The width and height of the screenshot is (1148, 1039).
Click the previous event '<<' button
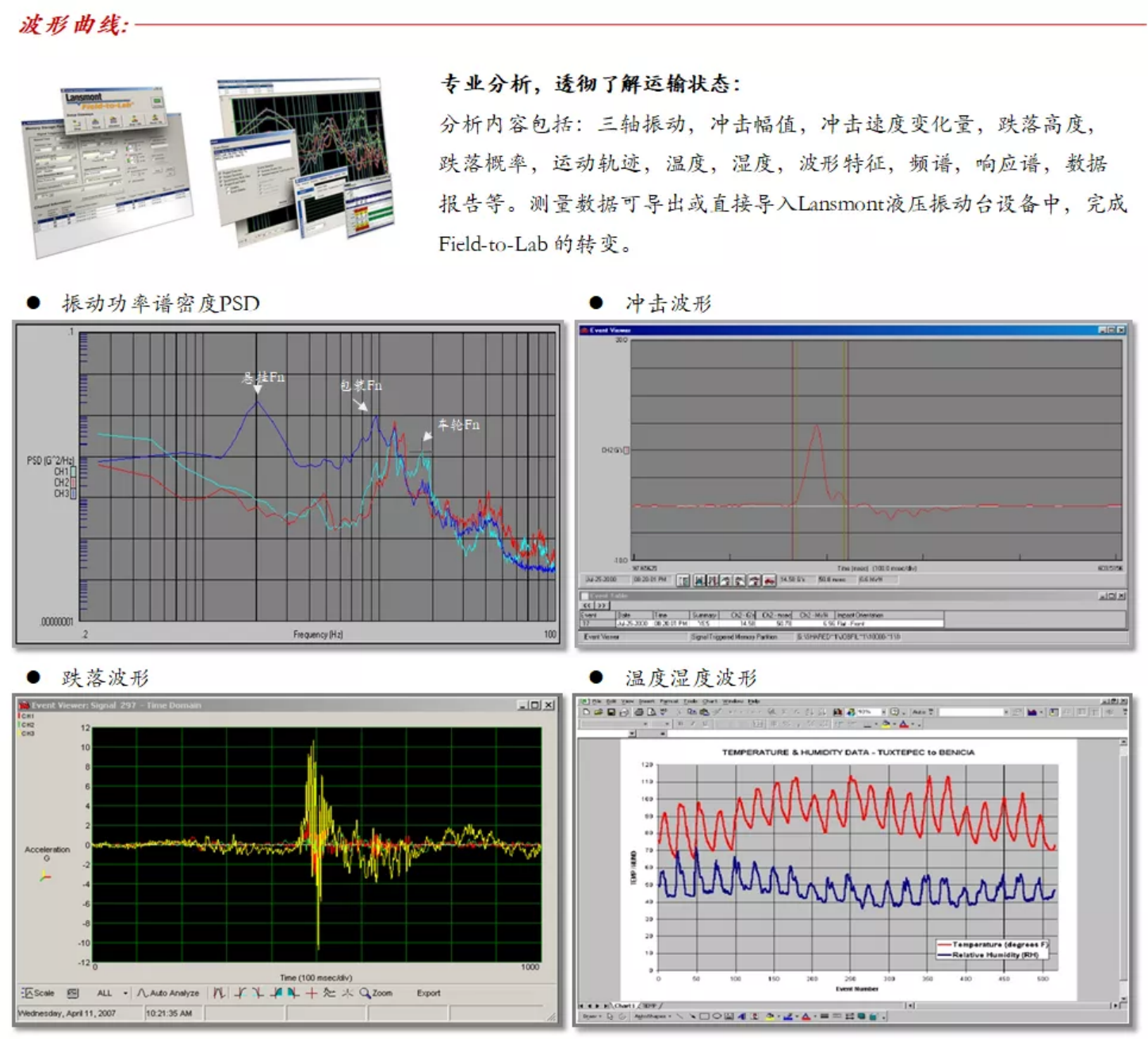pyautogui.click(x=587, y=605)
